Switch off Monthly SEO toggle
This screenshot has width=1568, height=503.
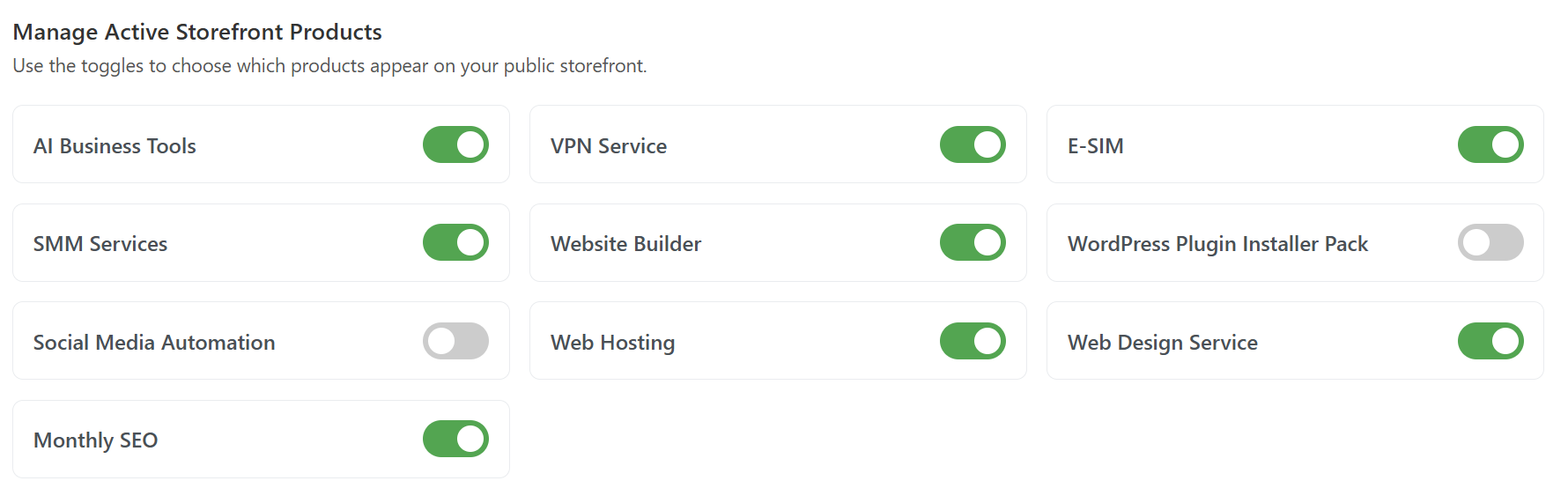coord(455,439)
